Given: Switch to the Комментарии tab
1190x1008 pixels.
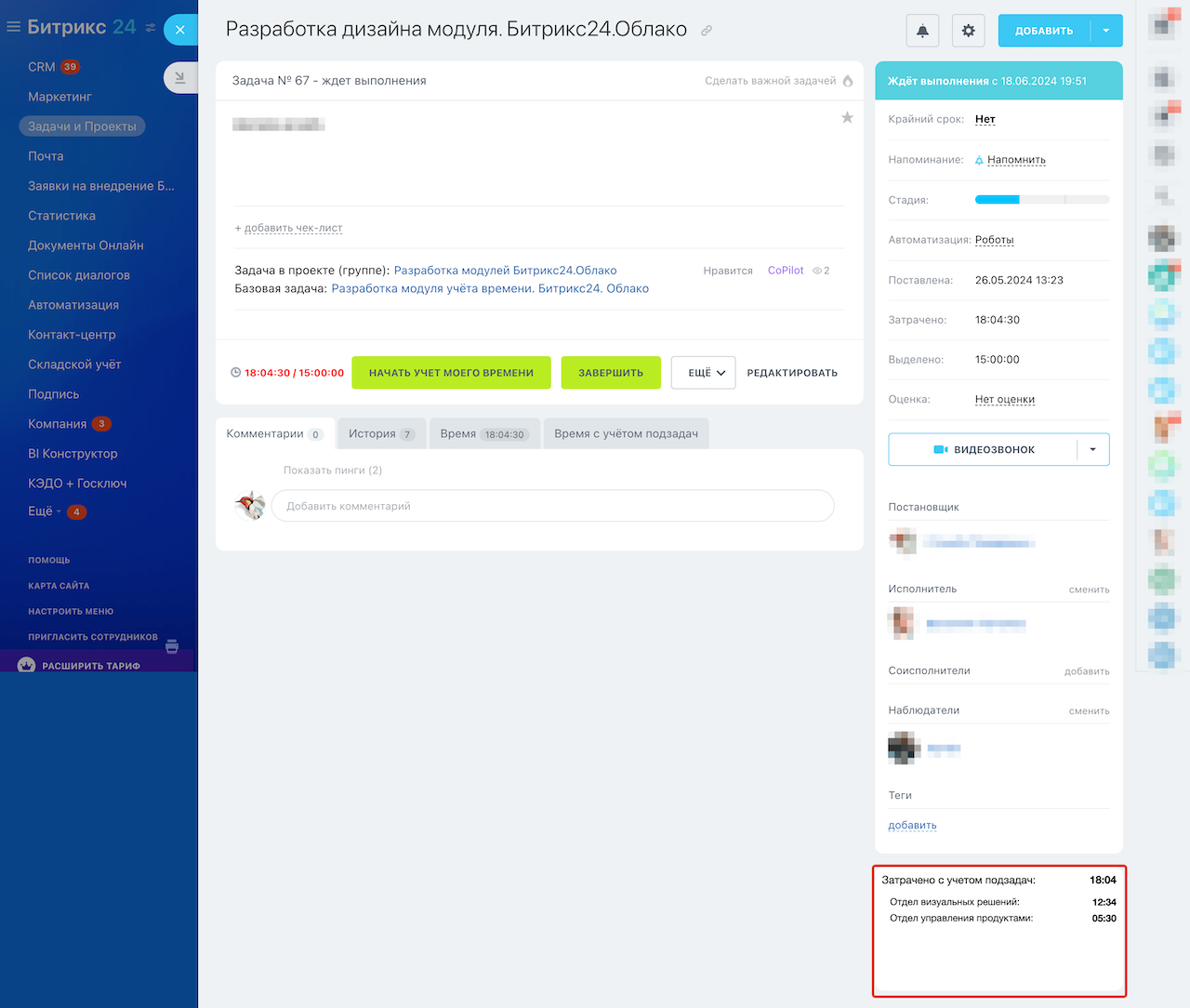Looking at the screenshot, I should (x=275, y=434).
